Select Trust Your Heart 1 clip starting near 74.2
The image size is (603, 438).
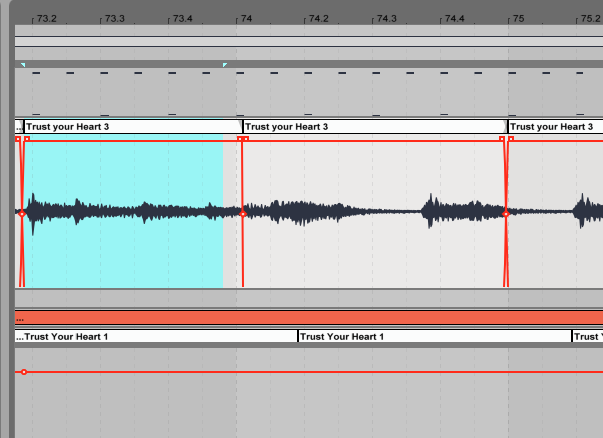pos(435,336)
